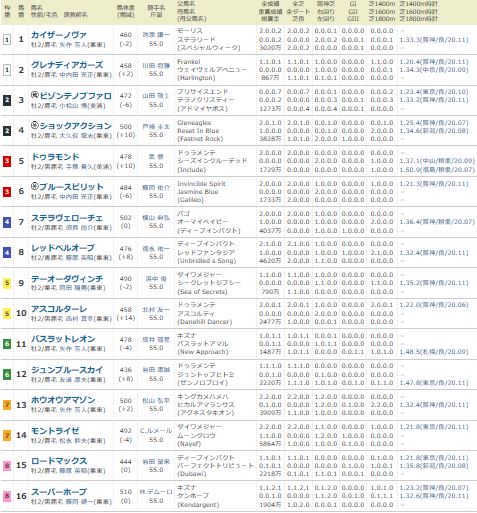Image resolution: width=477 pixels, height=513 pixels.
Task: Click the horse weight column header
Action: tap(126, 11)
